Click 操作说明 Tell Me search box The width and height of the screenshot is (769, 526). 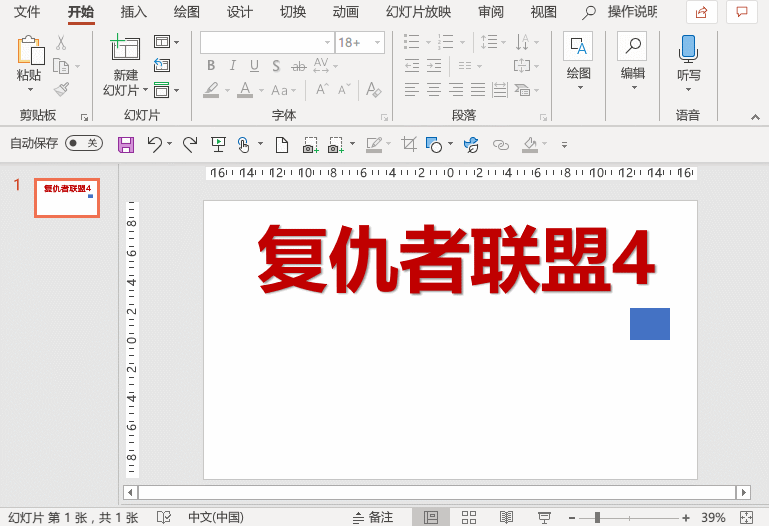[620, 12]
